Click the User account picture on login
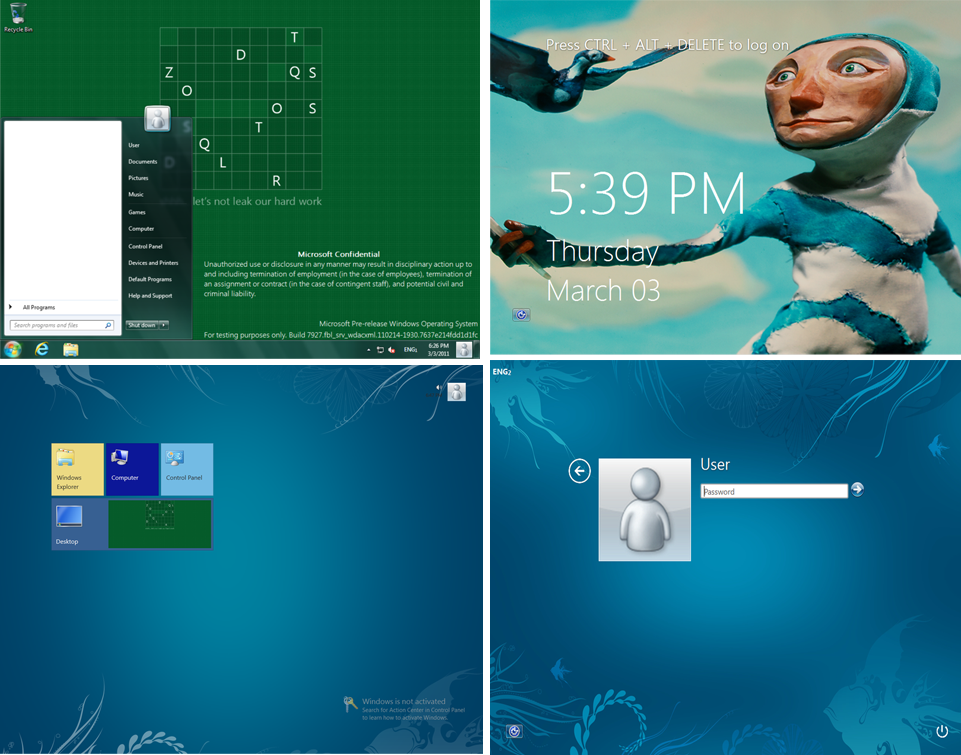961x755 pixels. pyautogui.click(x=645, y=510)
